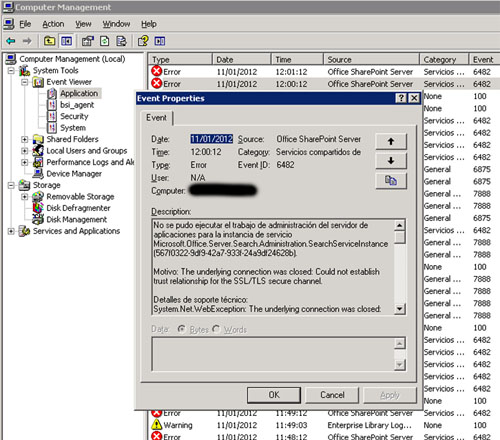Sort events by the Date column header
500x440 pixels.
click(x=241, y=59)
